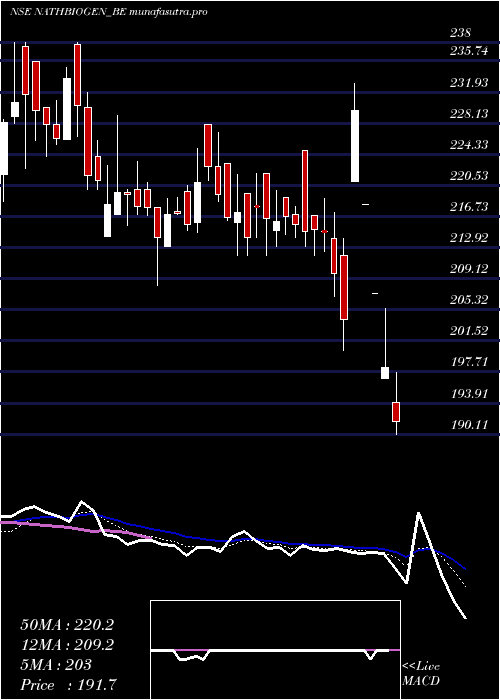The height and width of the screenshot is (700, 500).
Task: Click the small white candle near 197.71
Action: (x=385, y=373)
